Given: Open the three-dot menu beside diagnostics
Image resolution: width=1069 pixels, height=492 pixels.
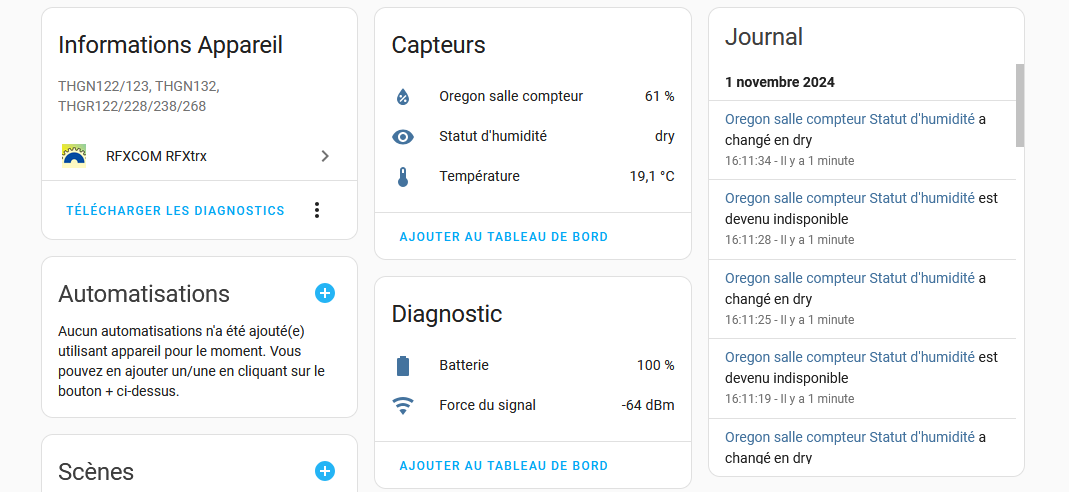Looking at the screenshot, I should click(x=316, y=211).
